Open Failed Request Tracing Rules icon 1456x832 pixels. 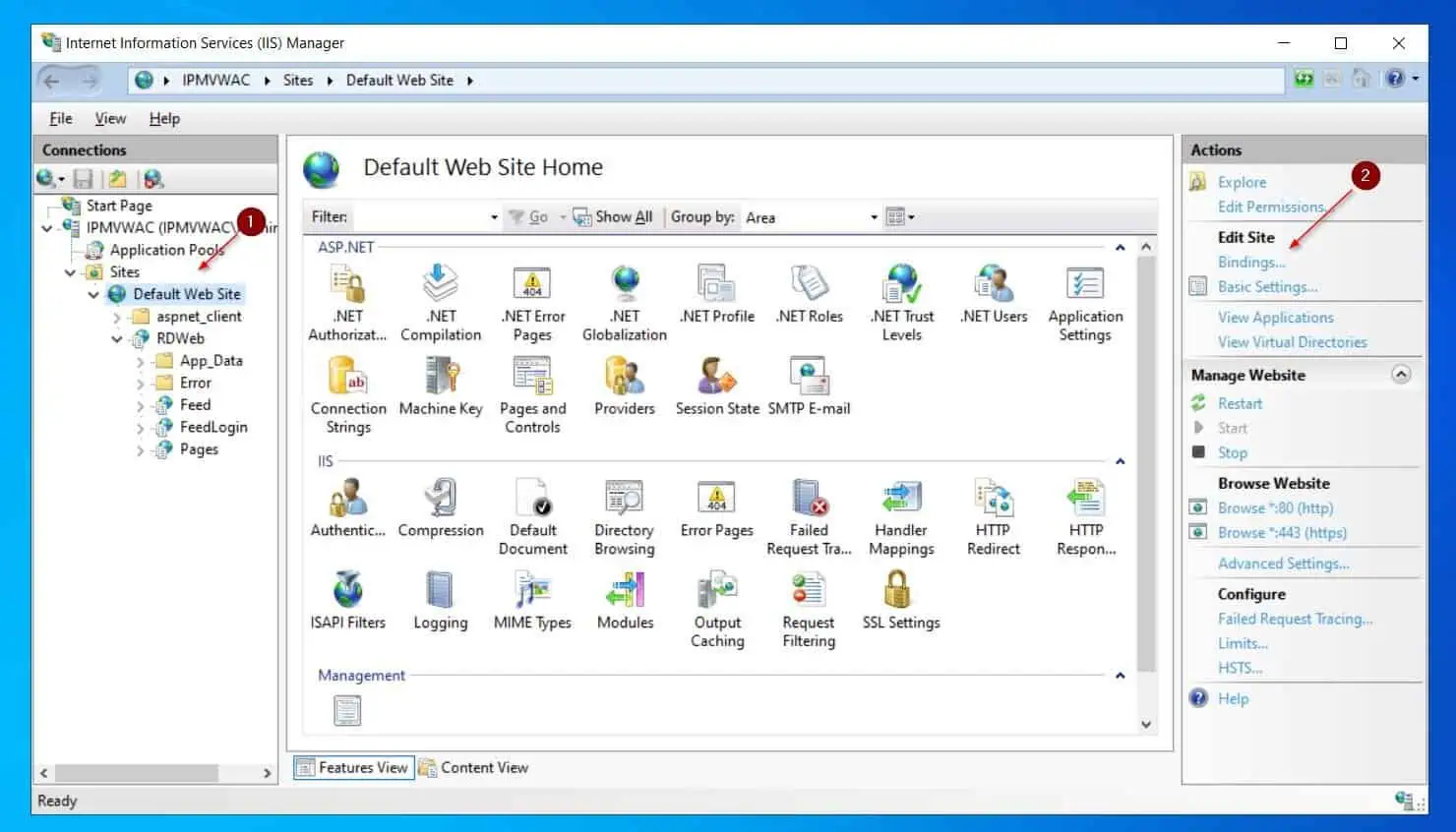[809, 518]
